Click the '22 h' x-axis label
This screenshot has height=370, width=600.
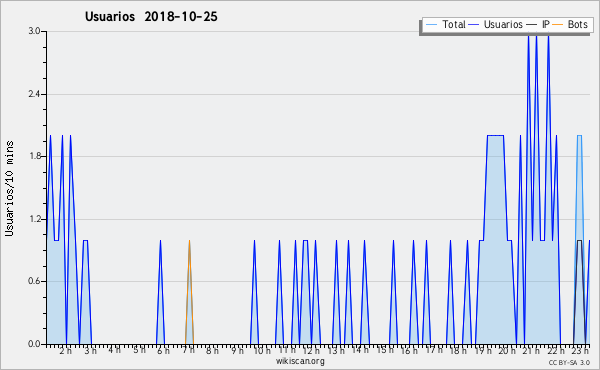[x=556, y=351]
